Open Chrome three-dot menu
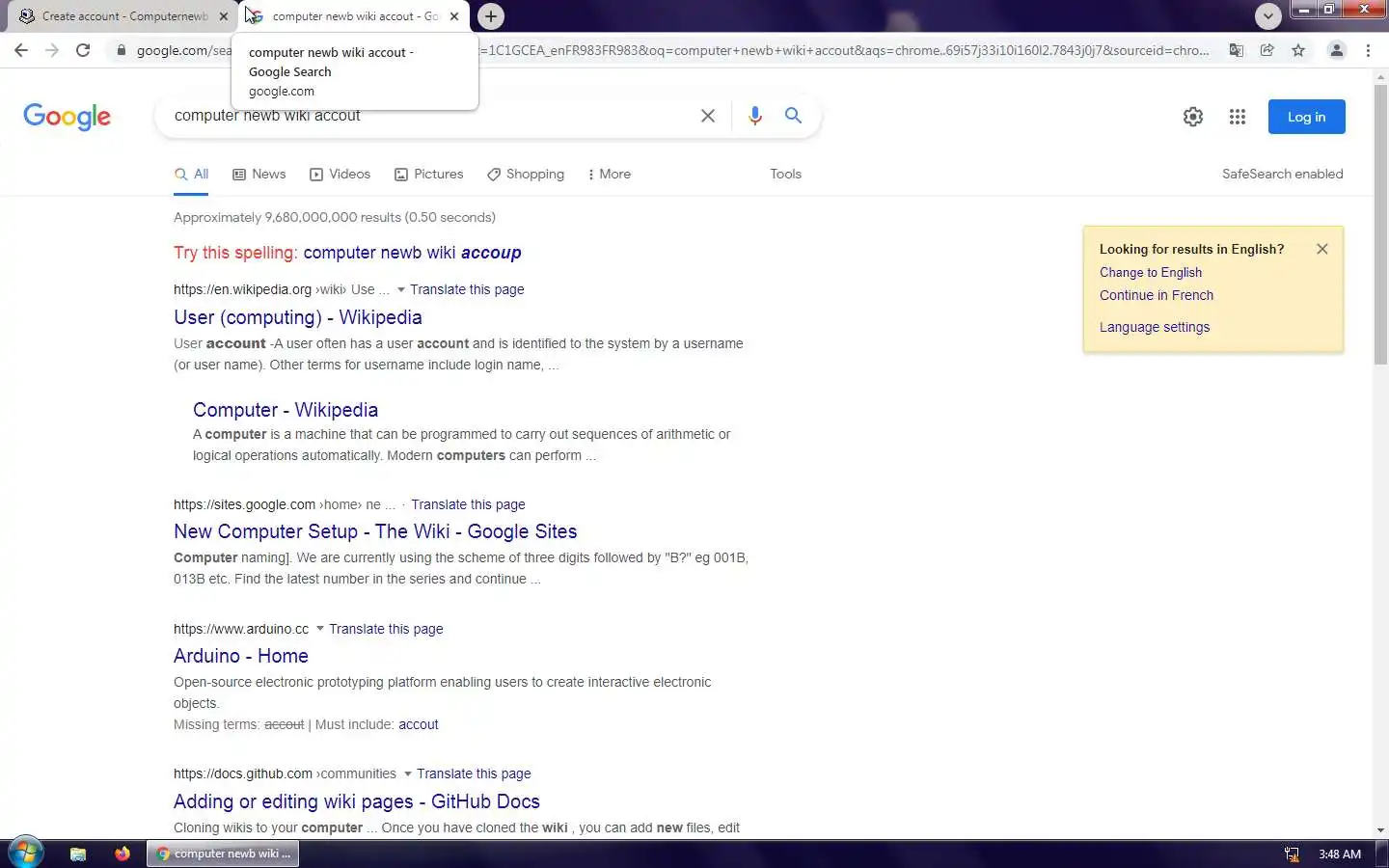The image size is (1389, 868). pyautogui.click(x=1368, y=50)
